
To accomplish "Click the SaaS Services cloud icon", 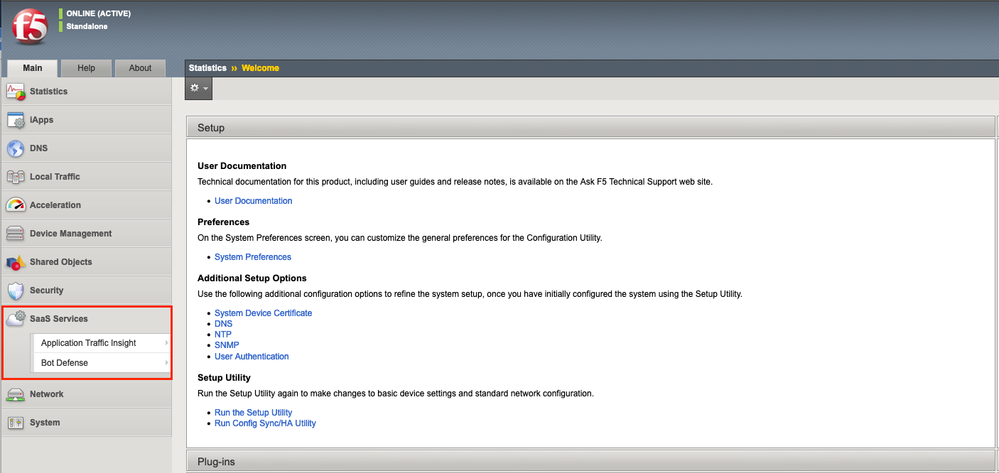I will 15,319.
